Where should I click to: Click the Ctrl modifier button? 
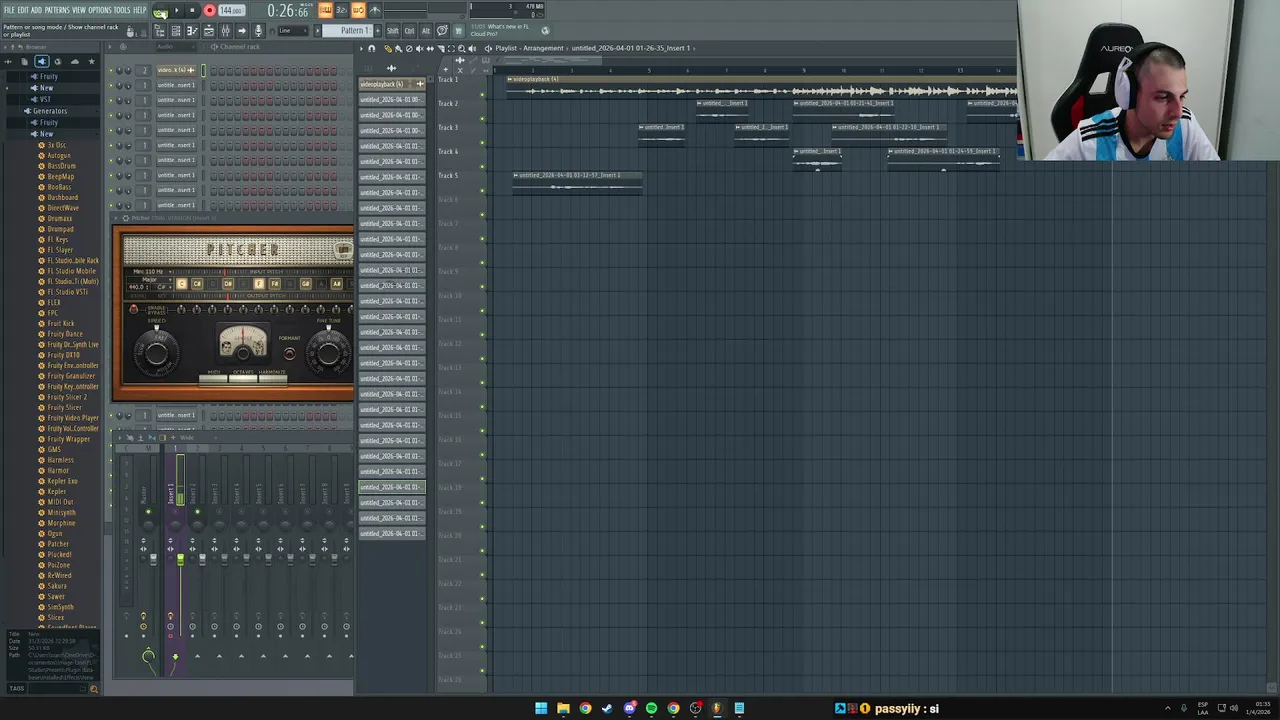(409, 31)
